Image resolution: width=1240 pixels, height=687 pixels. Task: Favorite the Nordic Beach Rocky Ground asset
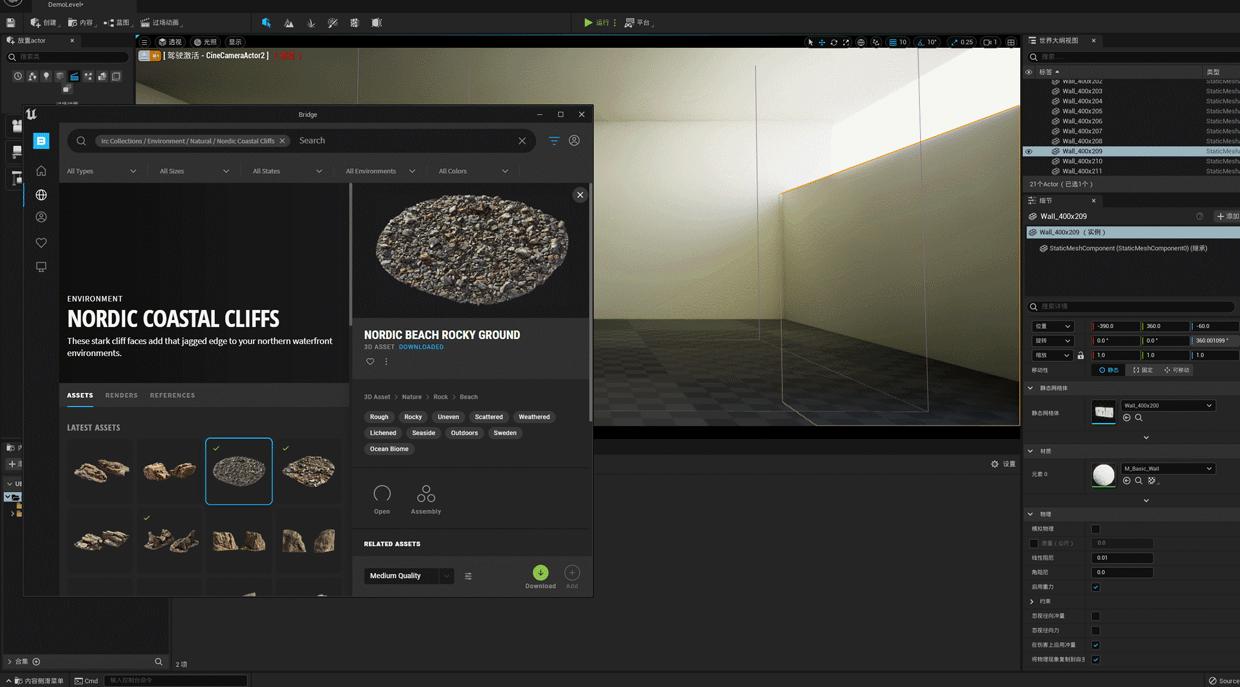(x=370, y=362)
